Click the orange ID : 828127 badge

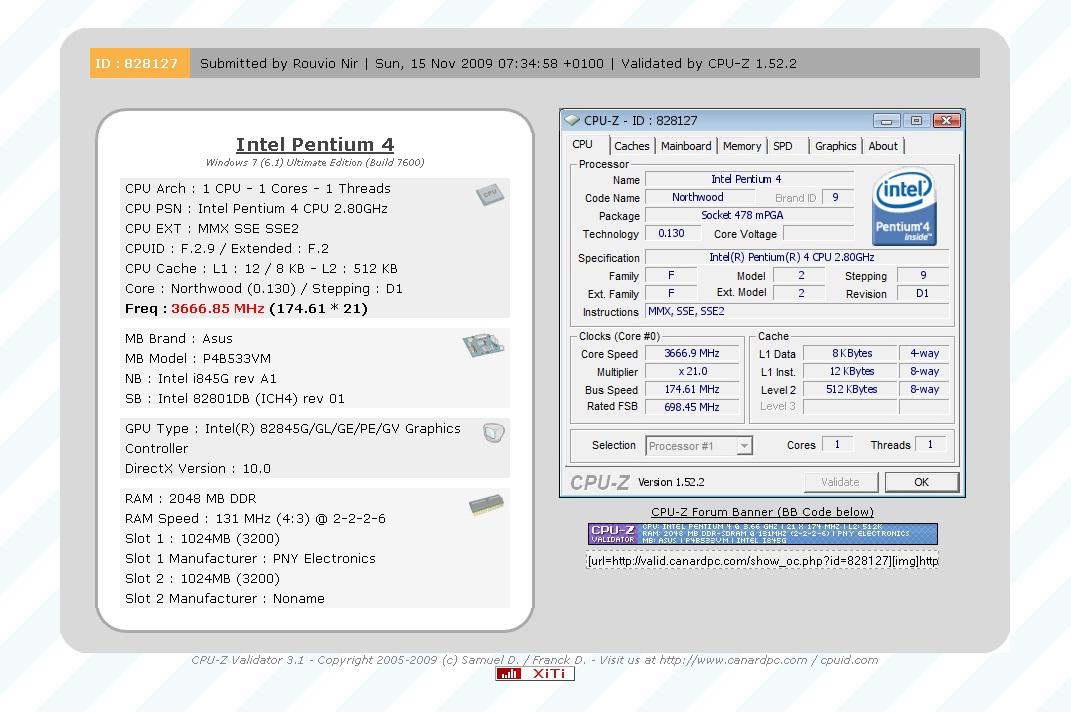(x=139, y=64)
